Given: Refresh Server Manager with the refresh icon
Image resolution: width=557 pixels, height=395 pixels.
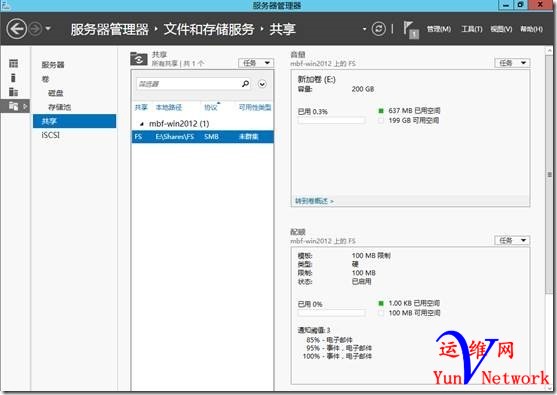Looking at the screenshot, I should (x=378, y=29).
